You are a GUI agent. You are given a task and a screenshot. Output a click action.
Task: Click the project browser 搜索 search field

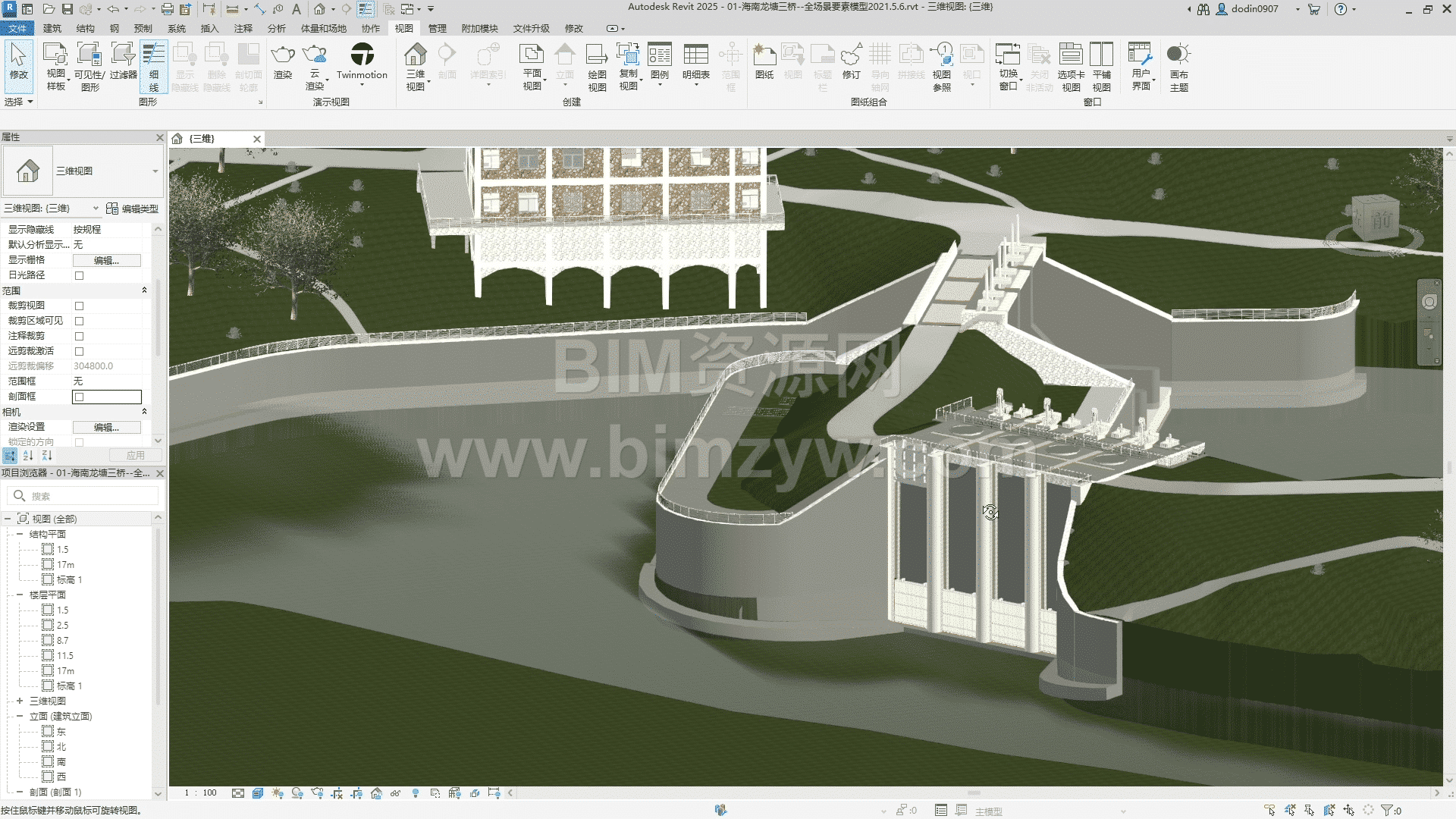91,496
